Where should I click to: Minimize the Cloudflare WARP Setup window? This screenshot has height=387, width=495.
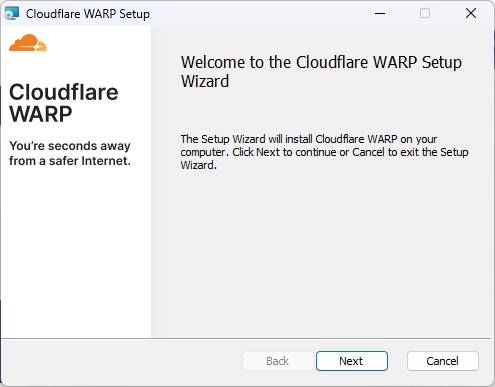(380, 13)
